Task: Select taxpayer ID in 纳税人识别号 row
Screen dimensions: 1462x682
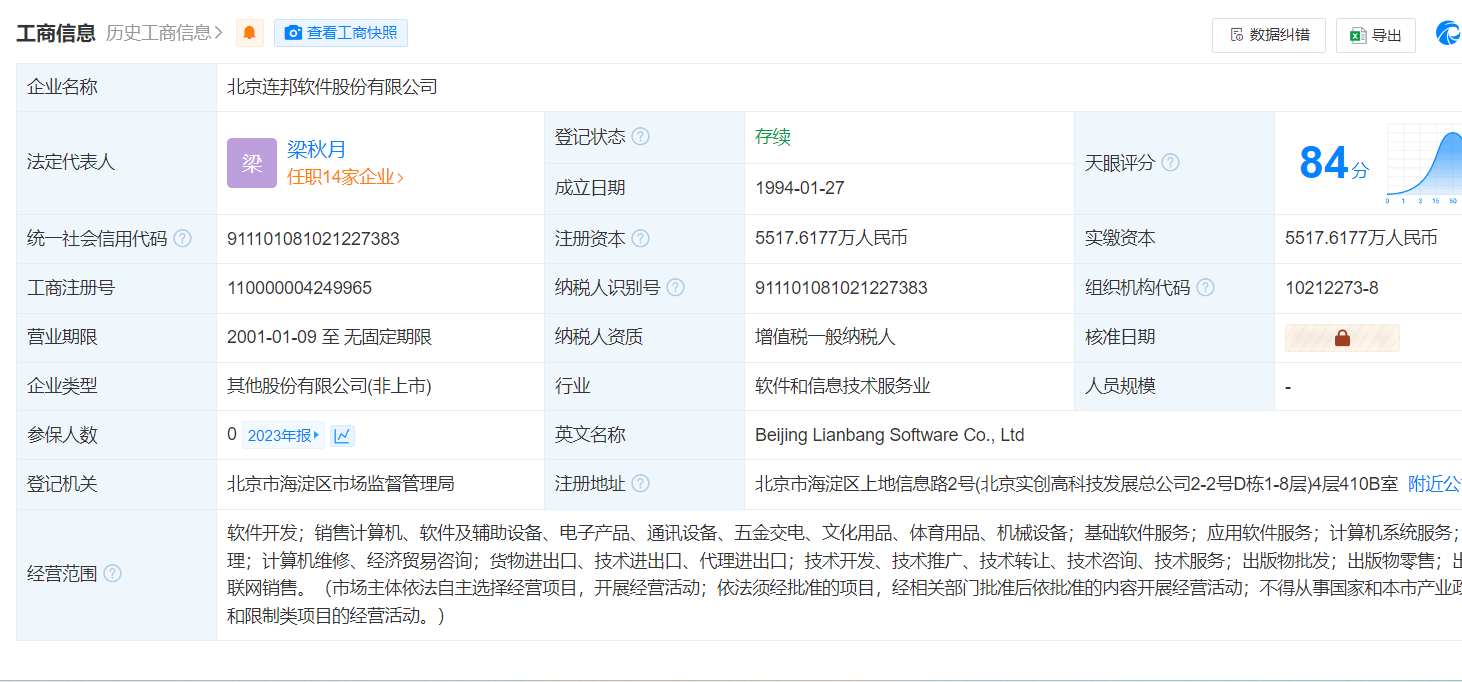Action: [x=841, y=288]
